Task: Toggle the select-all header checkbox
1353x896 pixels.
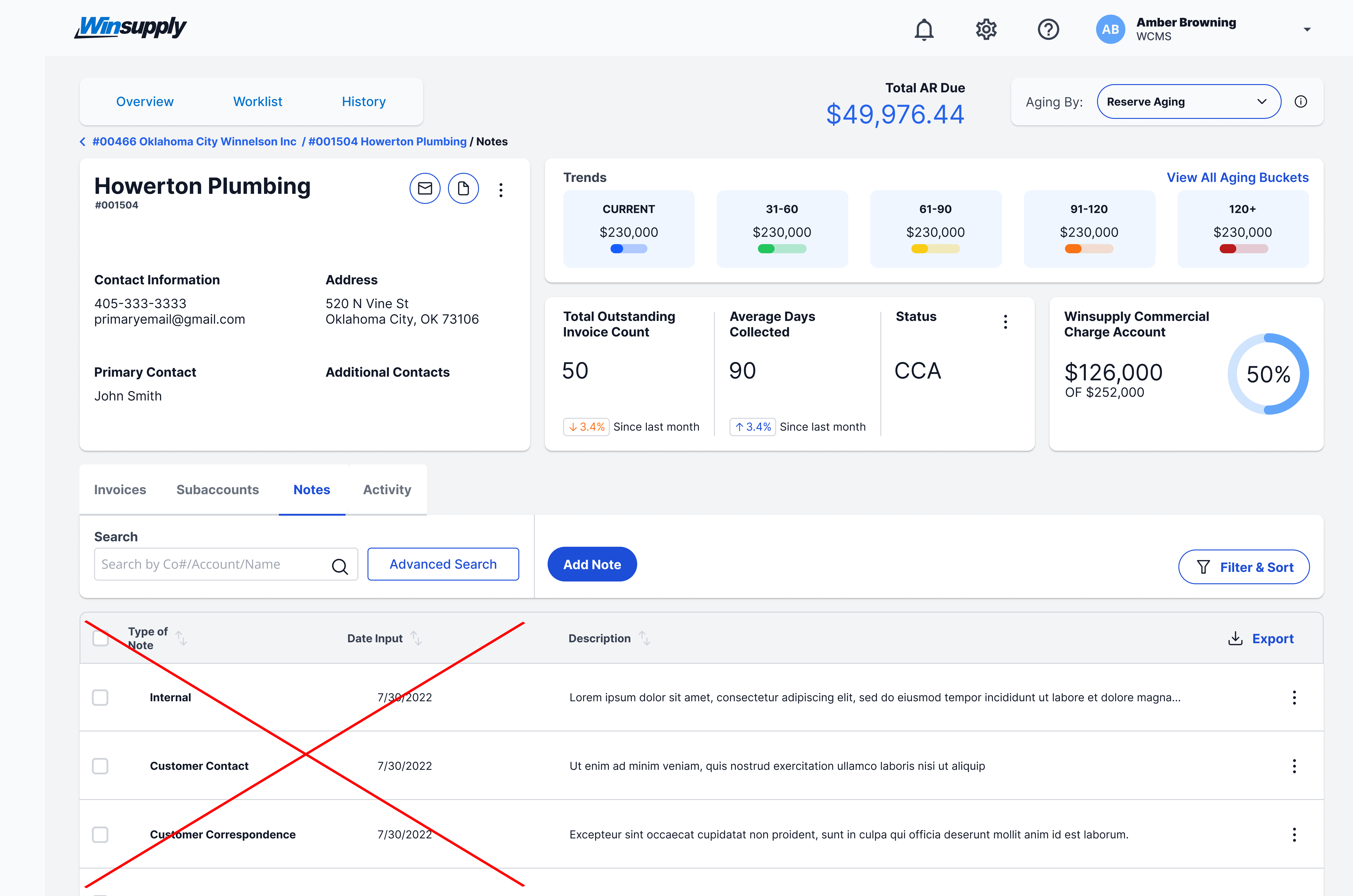Action: tap(101, 638)
